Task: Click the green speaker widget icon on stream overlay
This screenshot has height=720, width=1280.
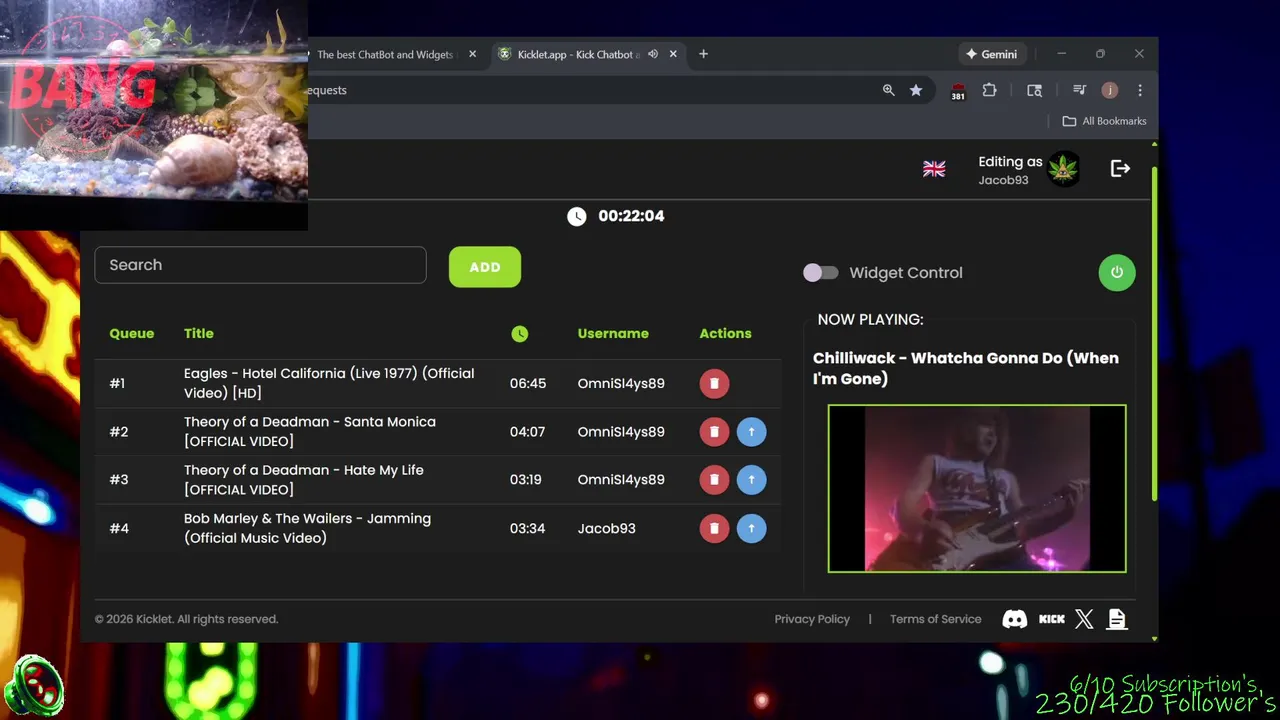Action: (35, 686)
